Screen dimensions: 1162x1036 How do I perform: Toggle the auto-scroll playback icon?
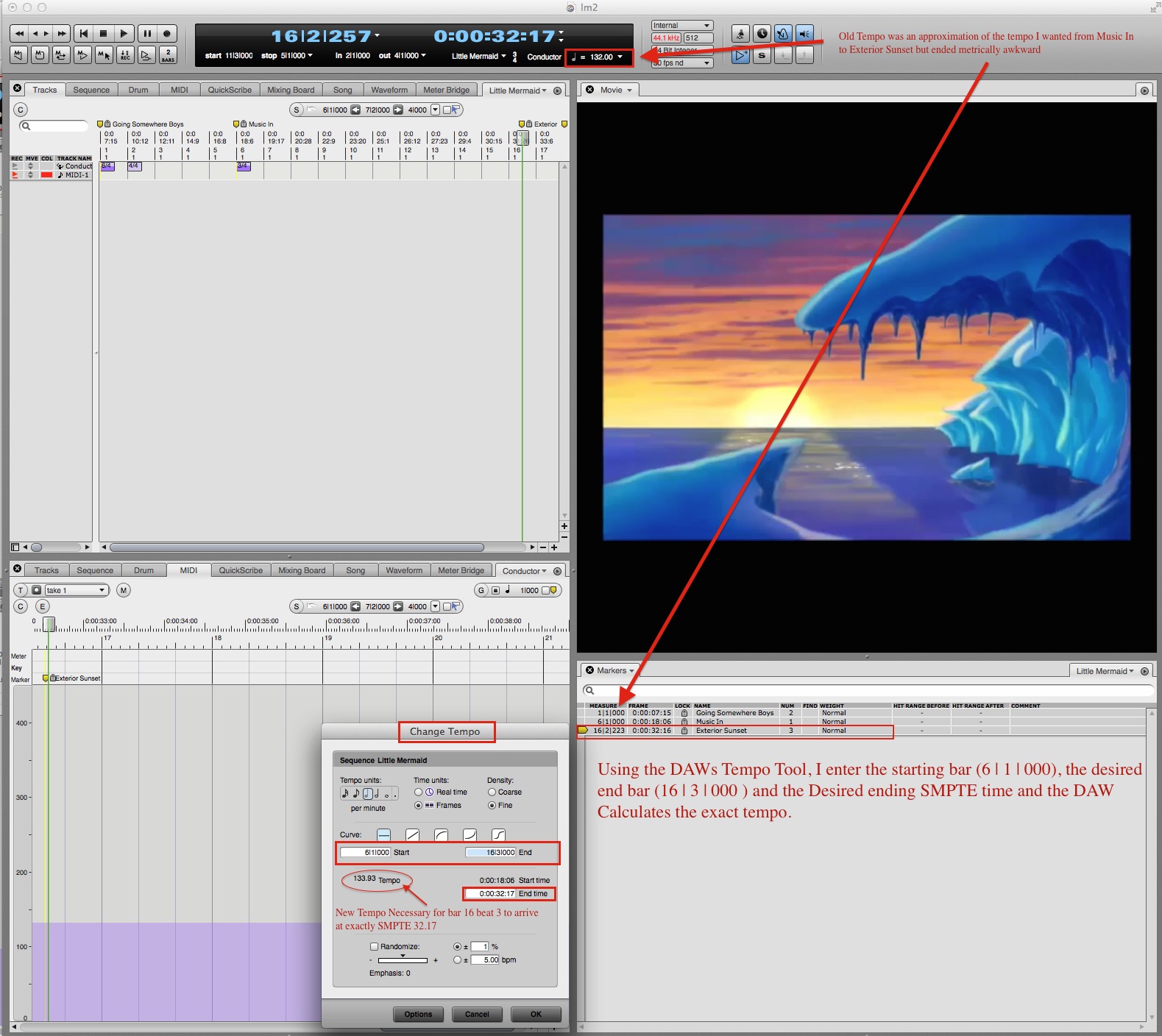pos(741,55)
